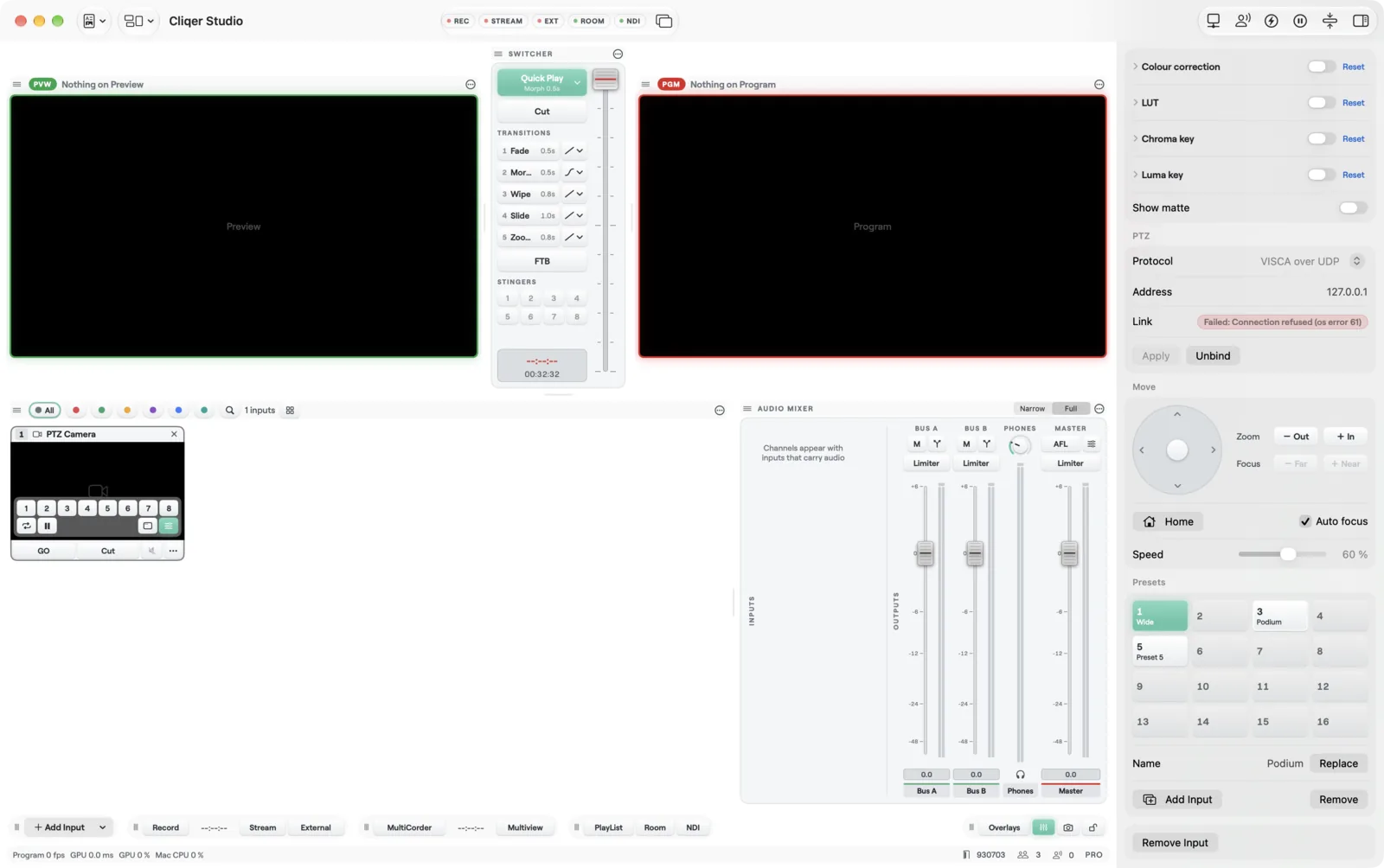Click the talking person icon in top toolbar
The width and height of the screenshot is (1384, 868).
pos(1242,21)
